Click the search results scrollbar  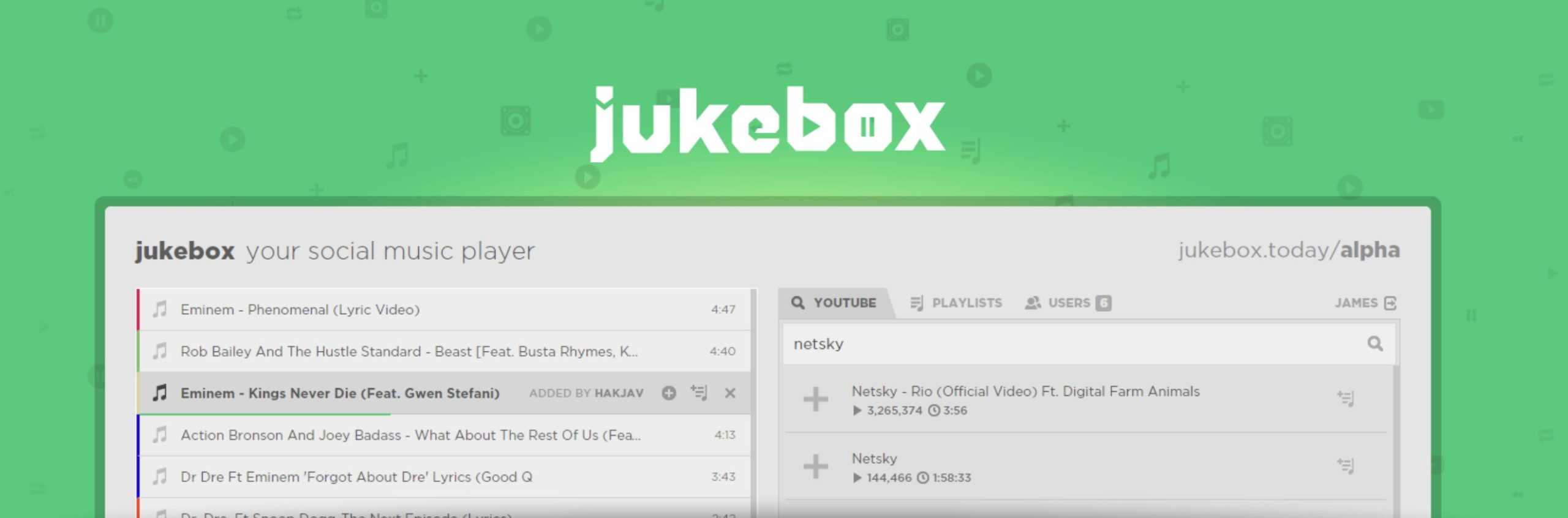1396,441
